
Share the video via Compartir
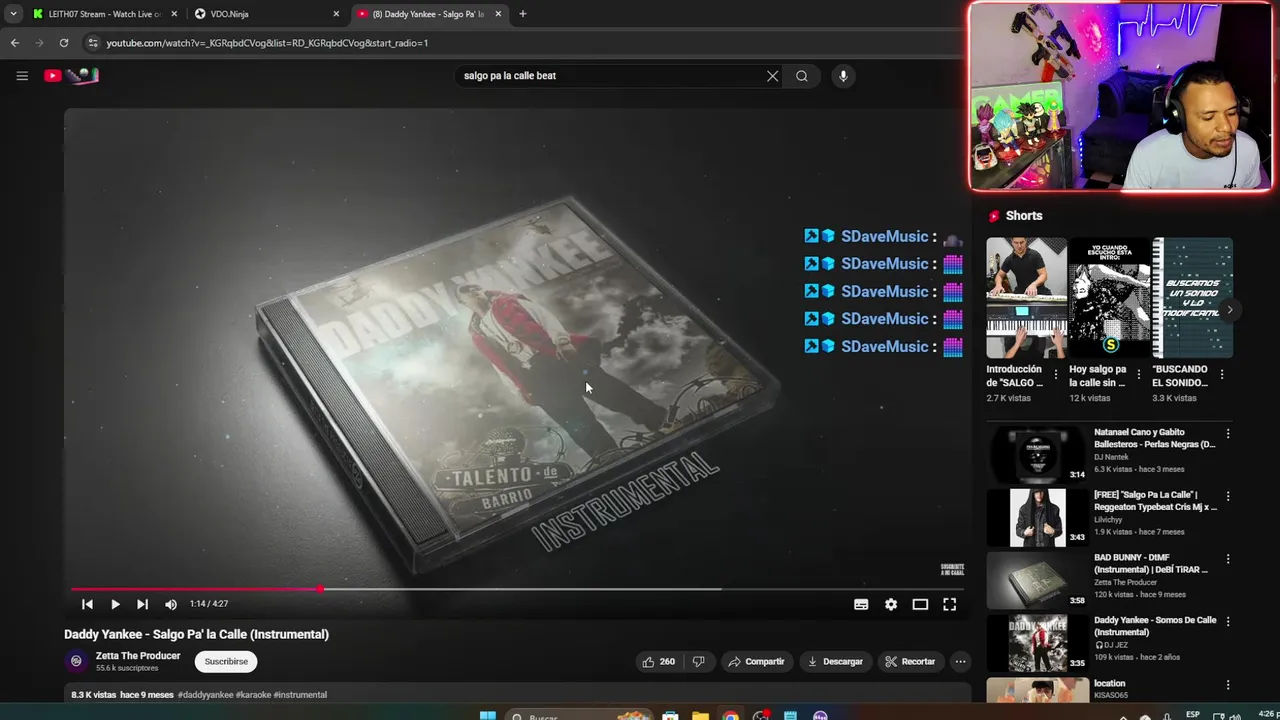coord(756,661)
